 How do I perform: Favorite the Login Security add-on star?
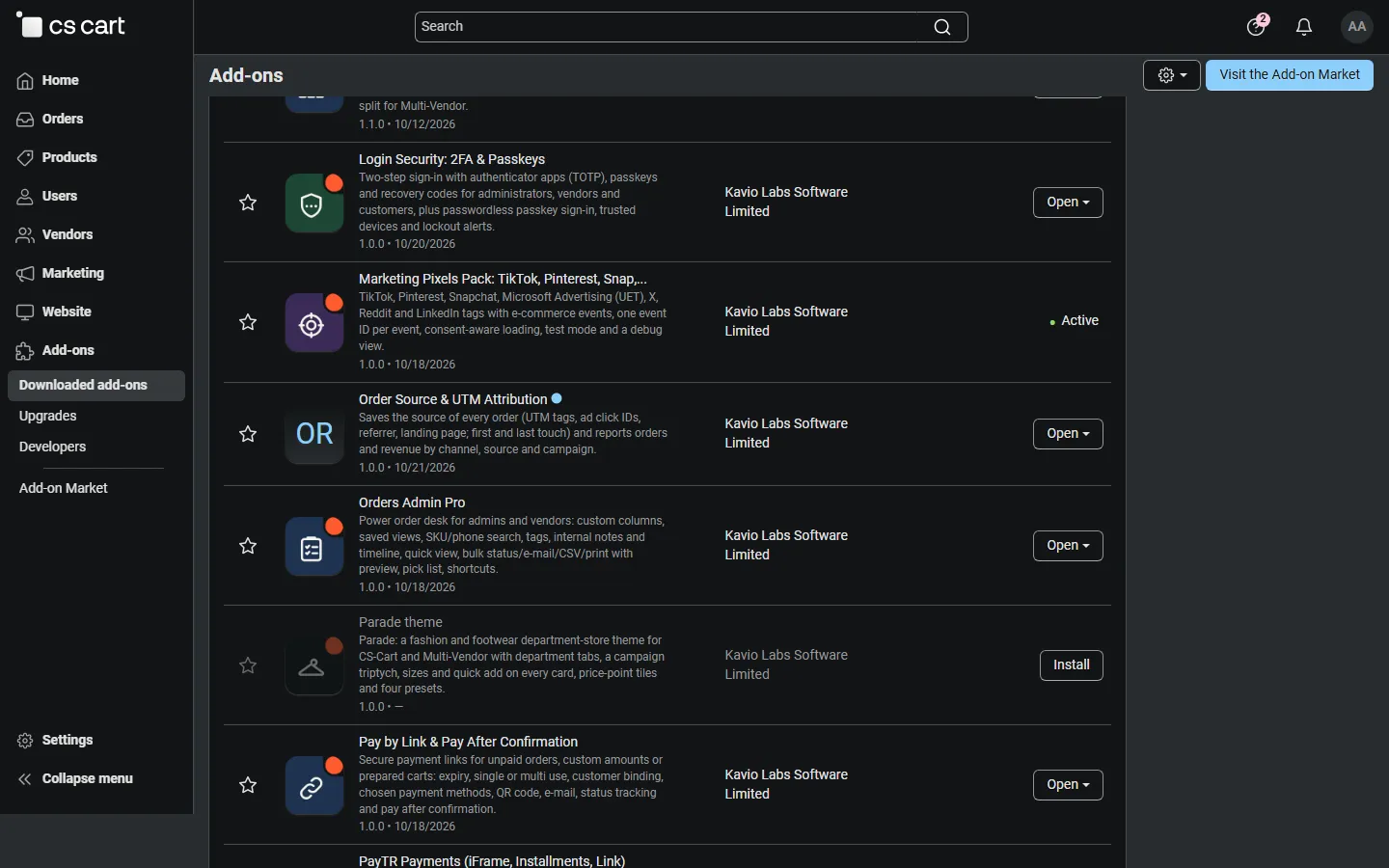[248, 203]
